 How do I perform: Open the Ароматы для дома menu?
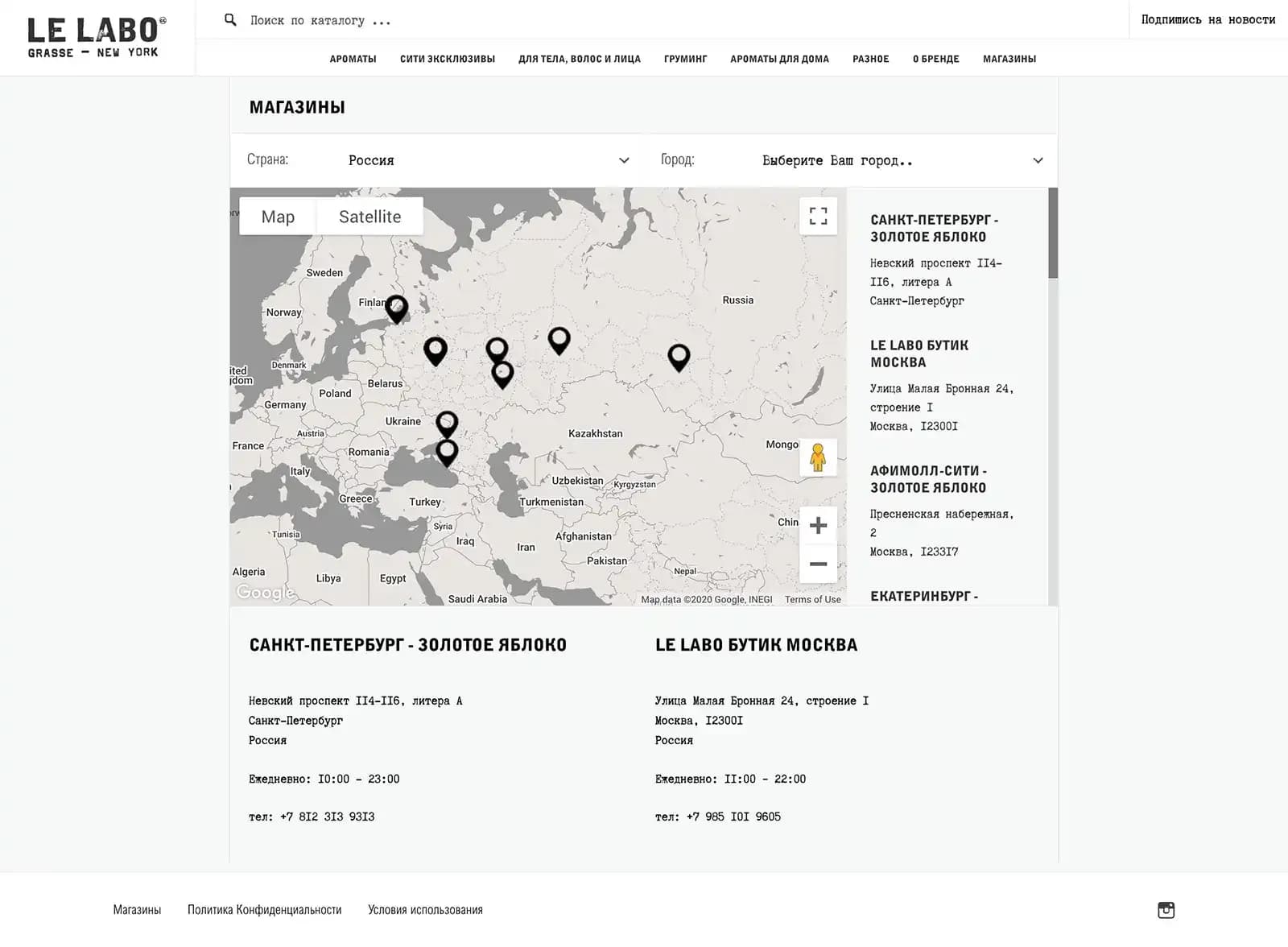pos(779,59)
